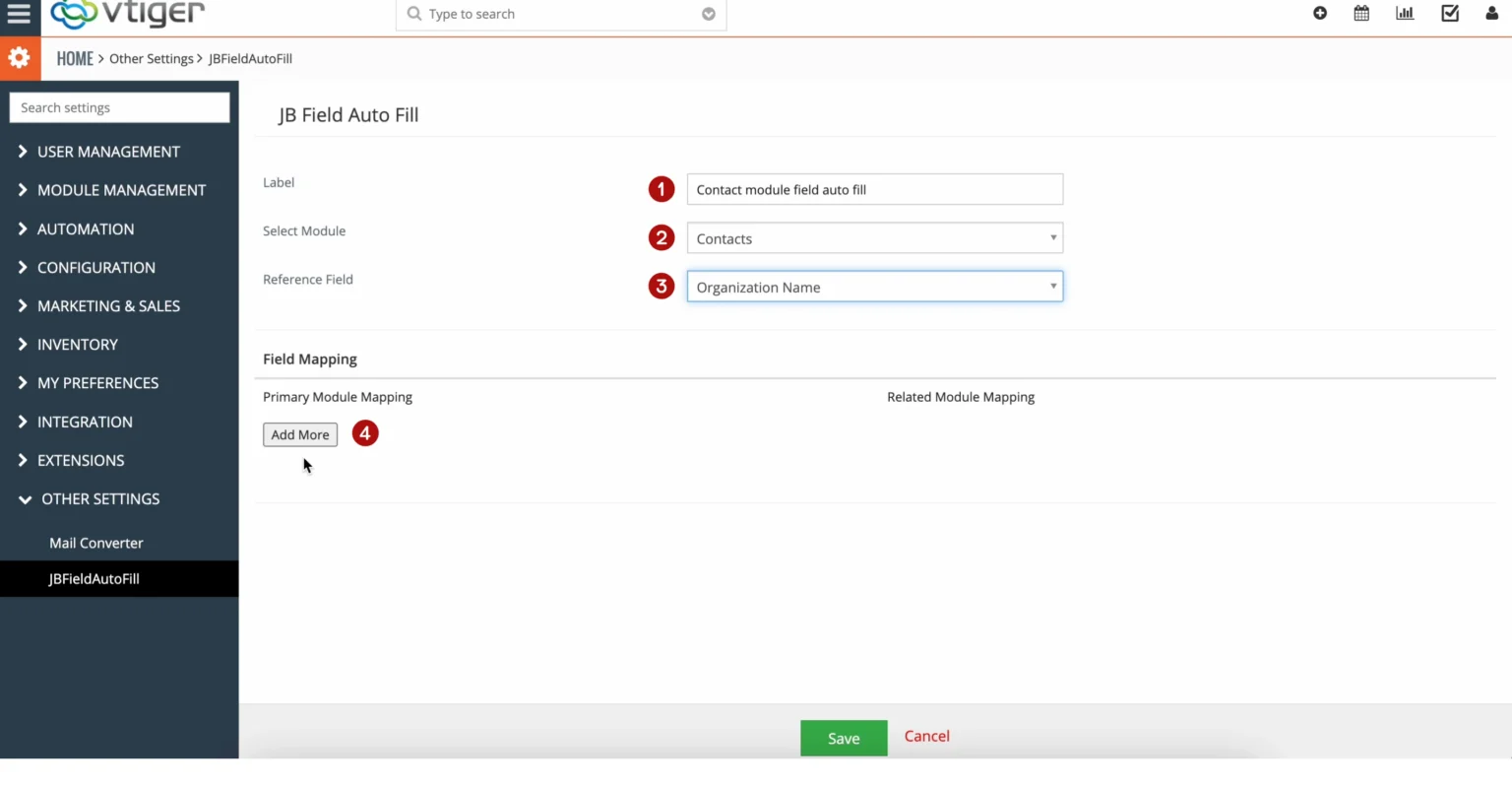Go to Mail Converter settings
The height and width of the screenshot is (785, 1512).
[x=95, y=543]
